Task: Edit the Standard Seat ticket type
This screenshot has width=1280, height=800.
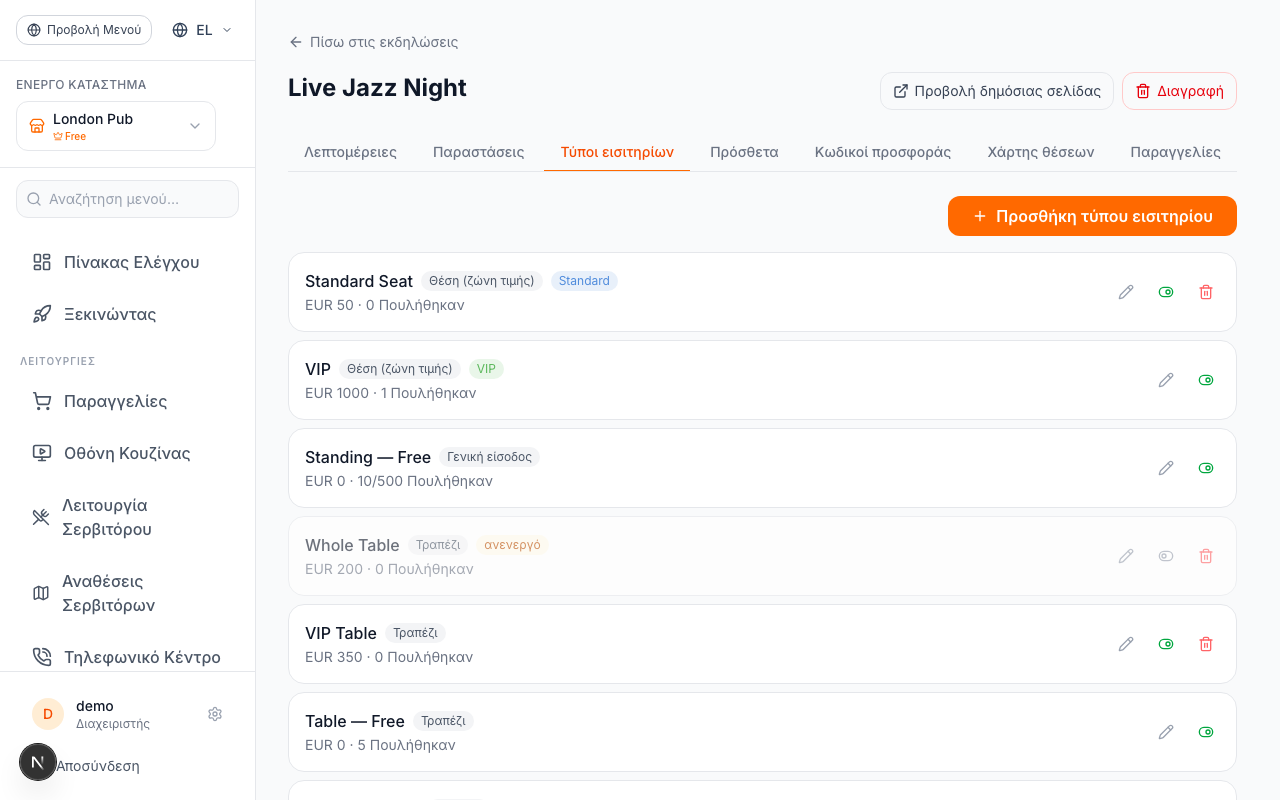Action: (1126, 292)
